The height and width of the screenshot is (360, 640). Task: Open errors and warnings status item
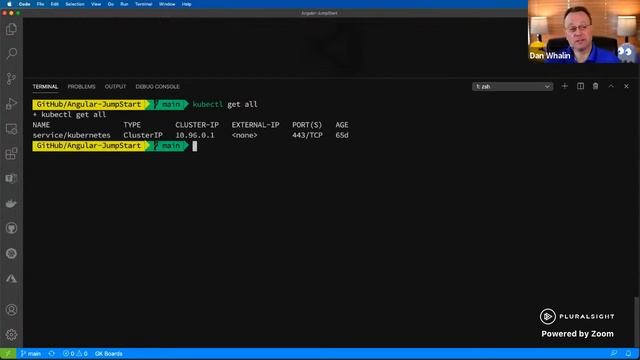75,353
